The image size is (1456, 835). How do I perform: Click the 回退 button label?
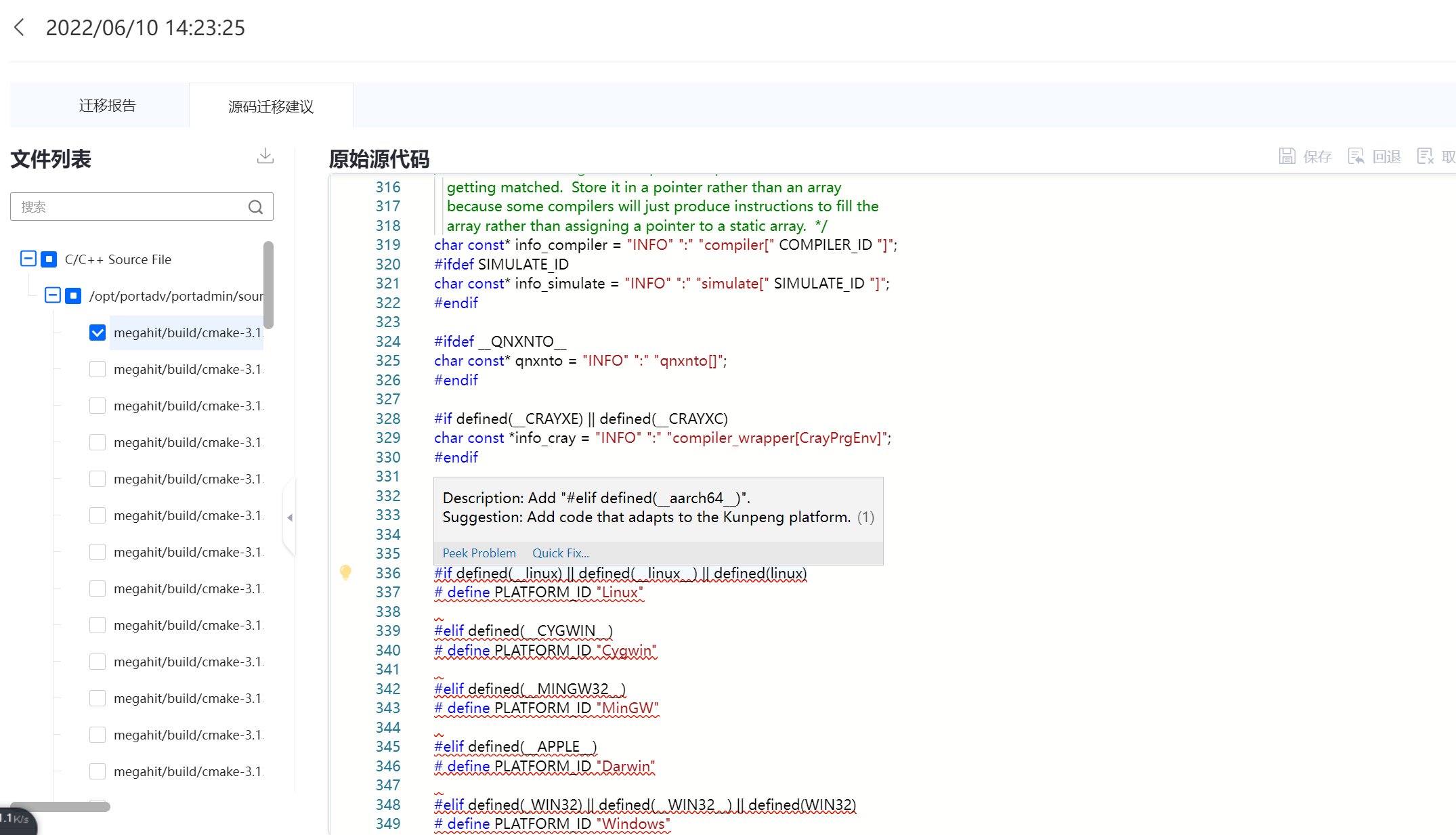pyautogui.click(x=1386, y=157)
